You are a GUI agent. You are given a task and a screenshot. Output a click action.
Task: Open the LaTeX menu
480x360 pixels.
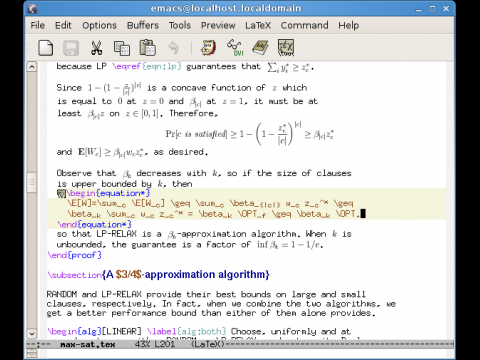click(258, 25)
